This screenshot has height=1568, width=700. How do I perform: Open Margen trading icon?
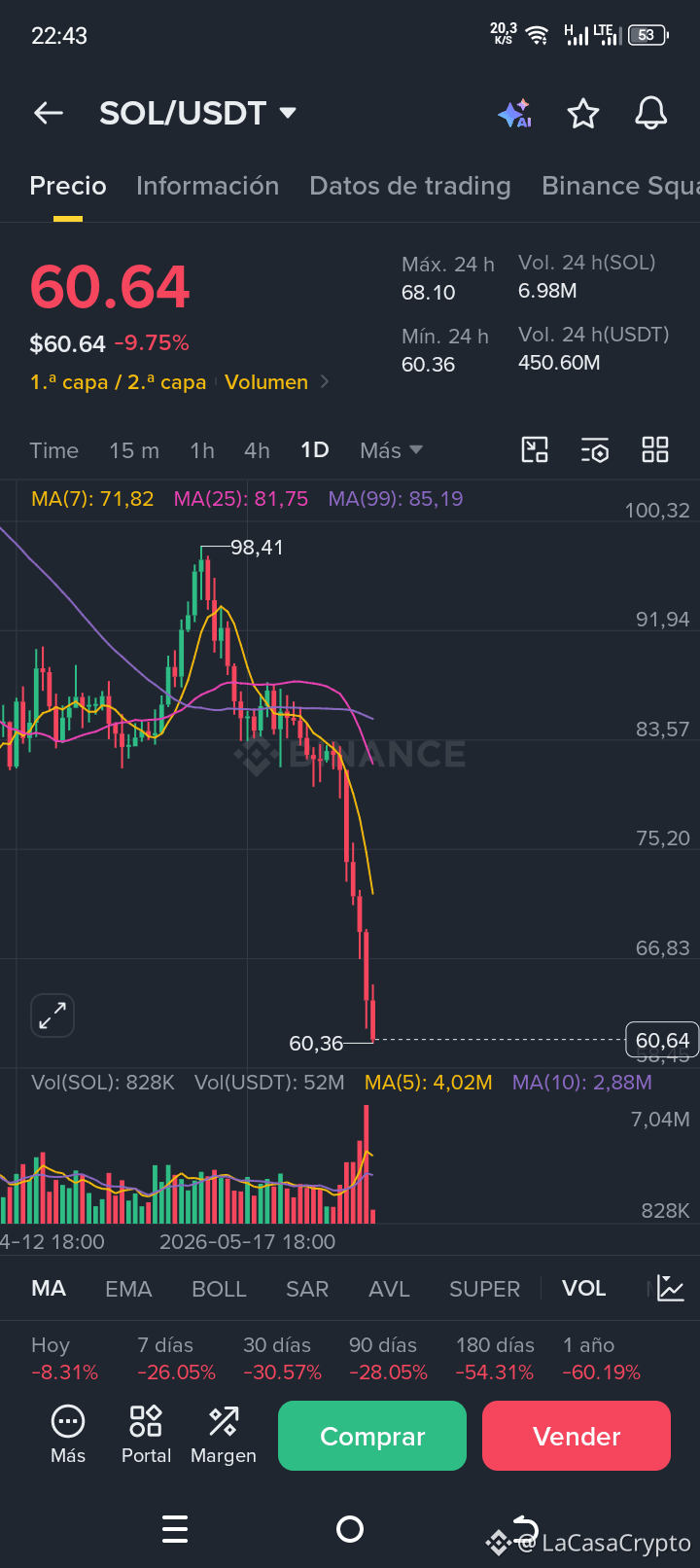[x=224, y=1435]
